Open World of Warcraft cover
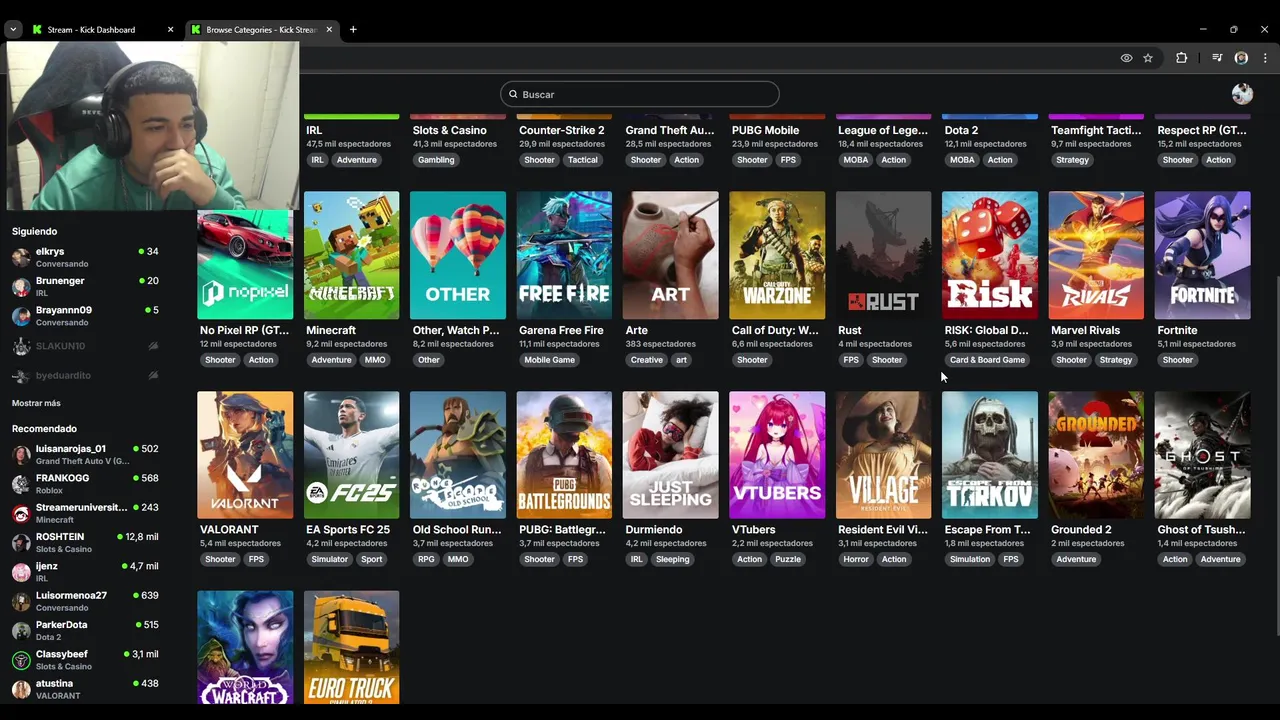The width and height of the screenshot is (1280, 720). pos(245,647)
